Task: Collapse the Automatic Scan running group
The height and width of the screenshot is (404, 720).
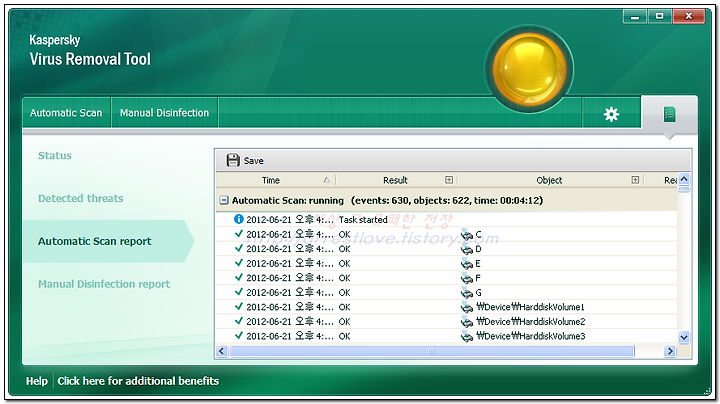Action: pos(224,200)
